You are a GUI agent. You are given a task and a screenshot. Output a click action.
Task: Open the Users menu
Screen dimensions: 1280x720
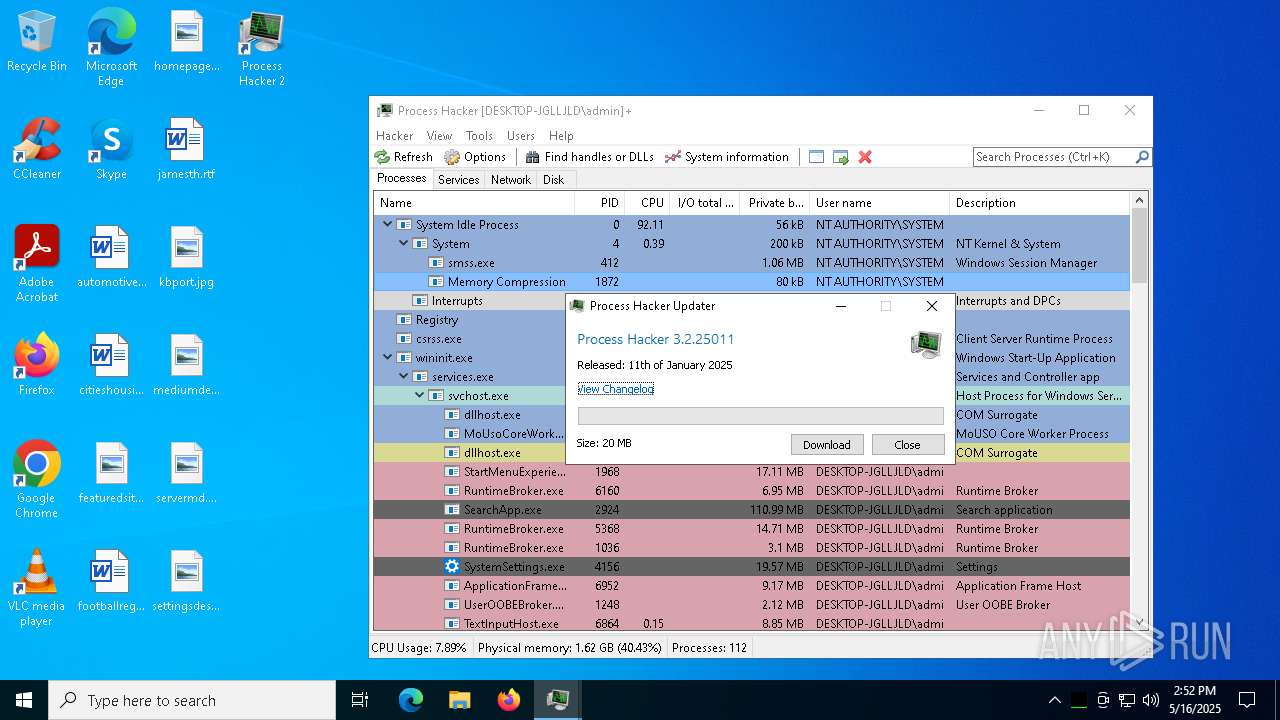tap(521, 136)
